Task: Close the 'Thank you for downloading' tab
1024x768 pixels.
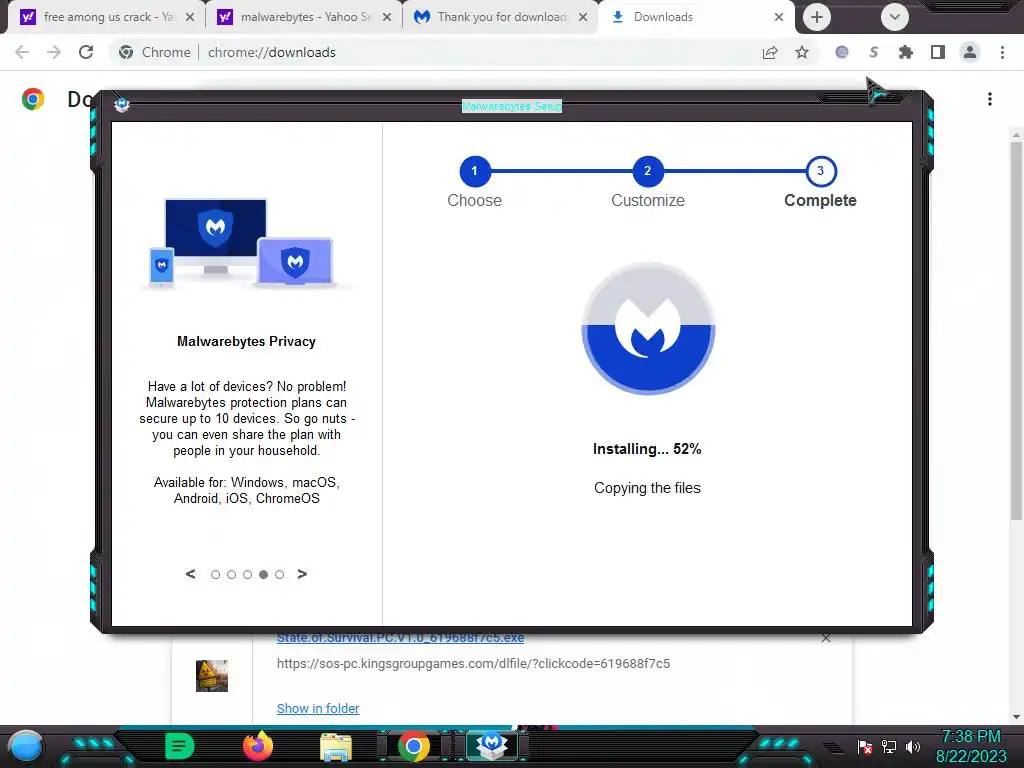Action: point(583,17)
